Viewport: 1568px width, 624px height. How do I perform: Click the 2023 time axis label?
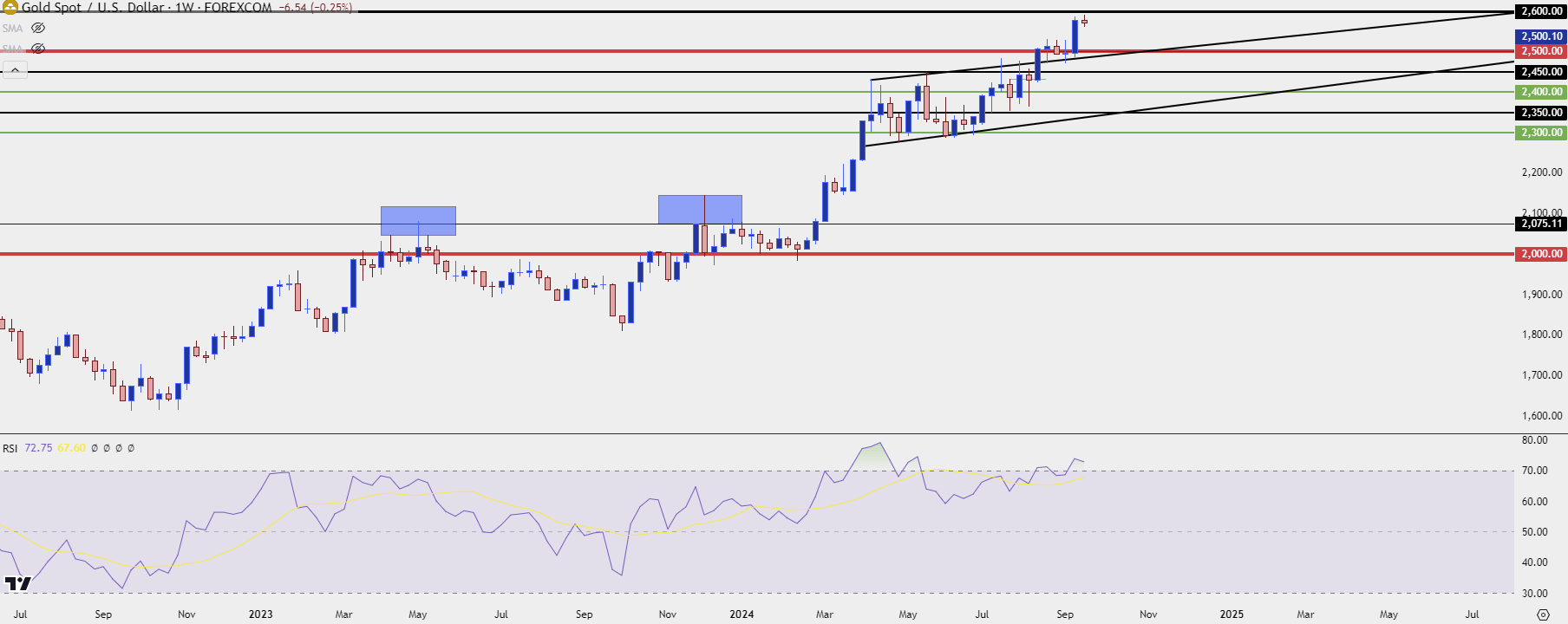click(x=260, y=614)
